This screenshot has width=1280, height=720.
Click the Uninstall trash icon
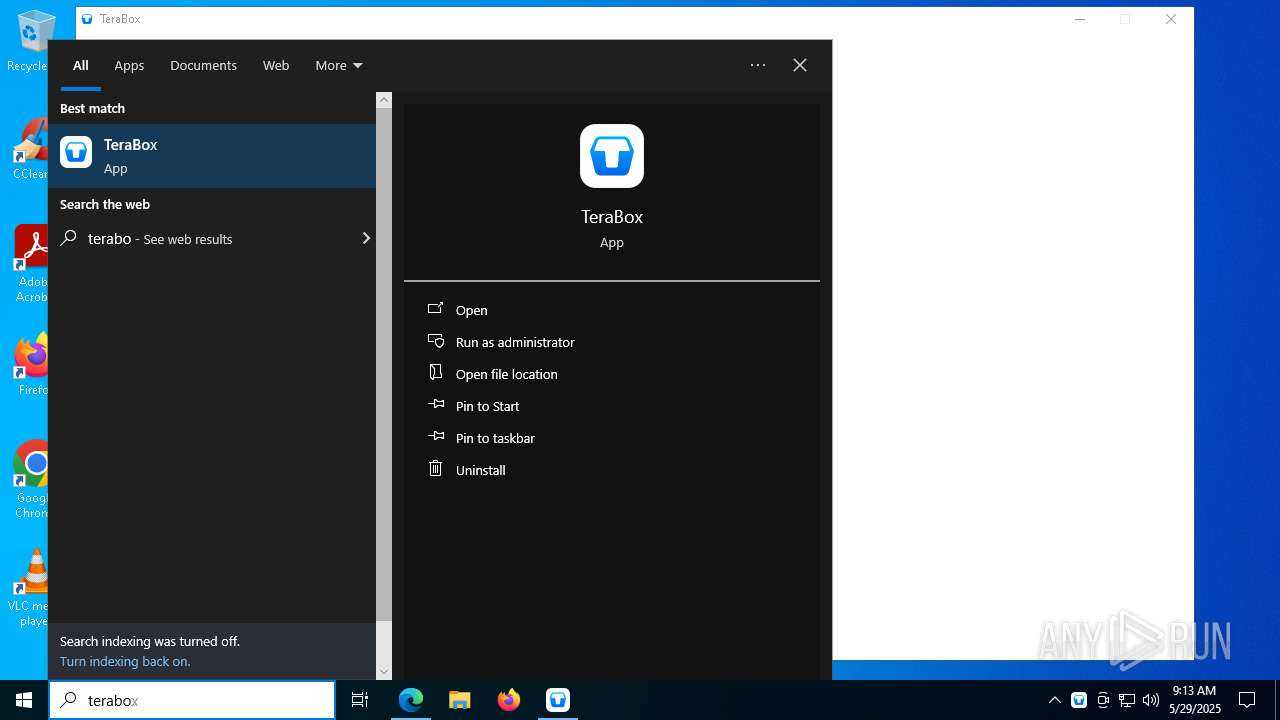[435, 469]
